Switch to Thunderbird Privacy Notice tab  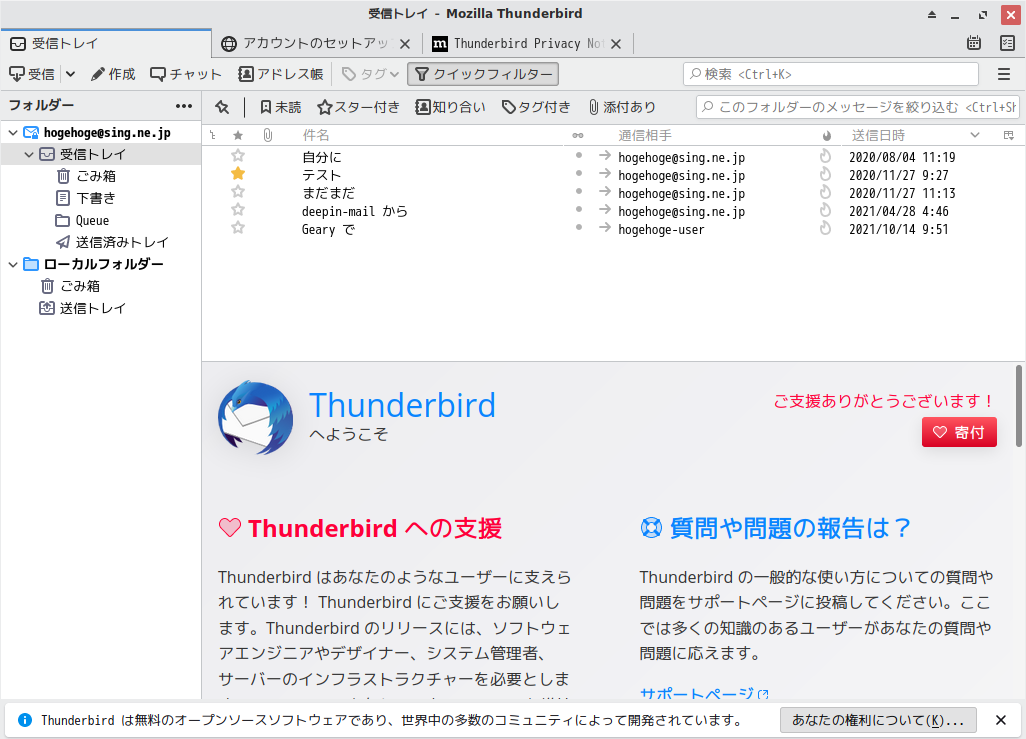click(x=527, y=44)
